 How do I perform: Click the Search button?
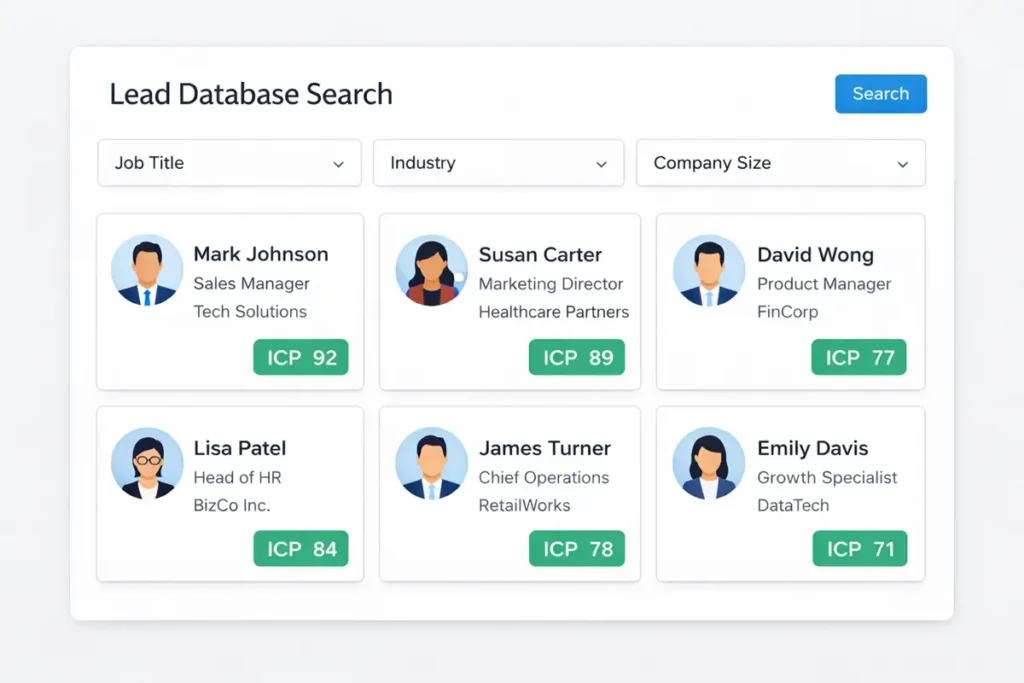[x=880, y=93]
